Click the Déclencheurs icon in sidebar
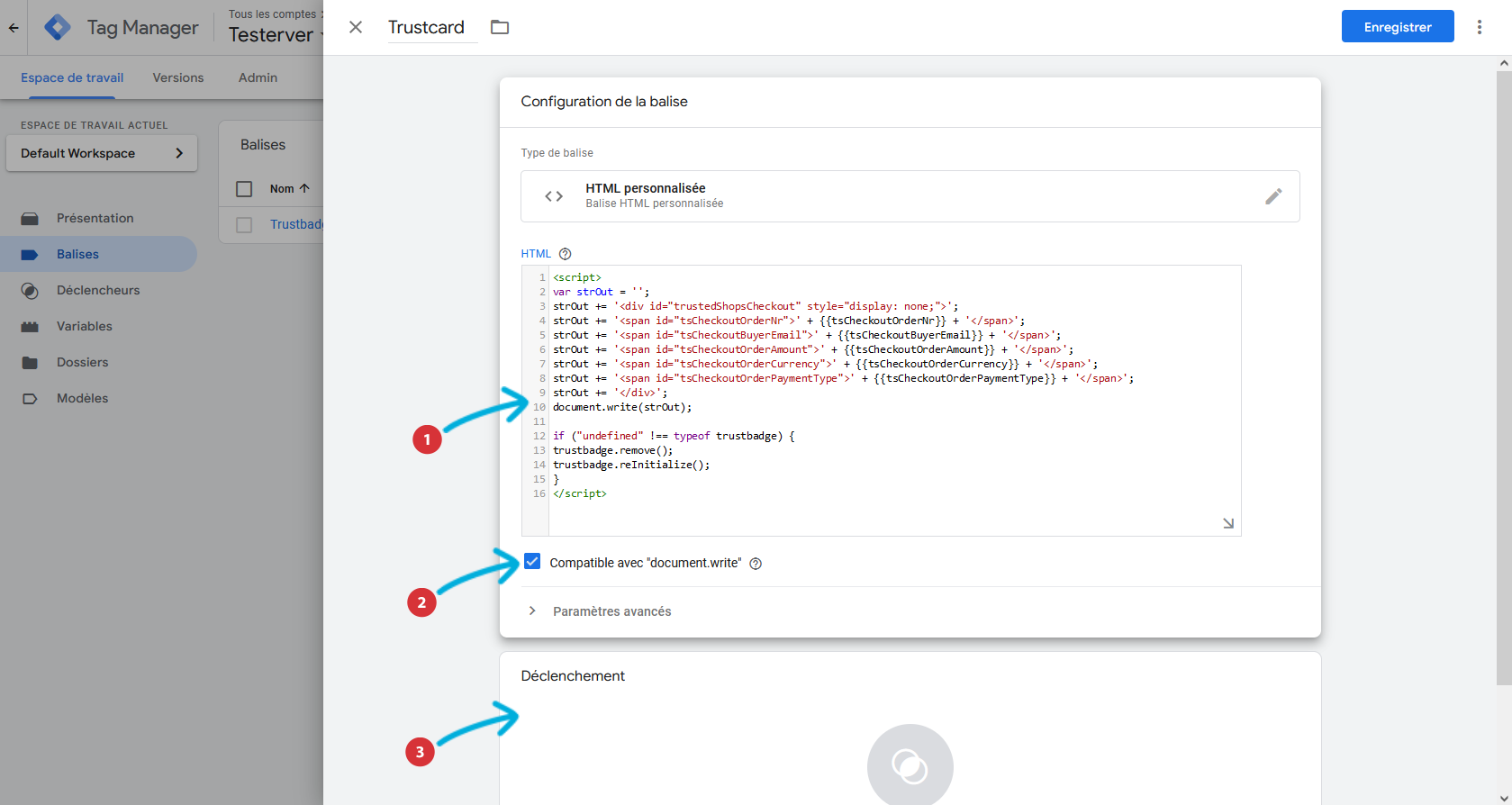This screenshot has height=805, width=1512. (x=30, y=291)
